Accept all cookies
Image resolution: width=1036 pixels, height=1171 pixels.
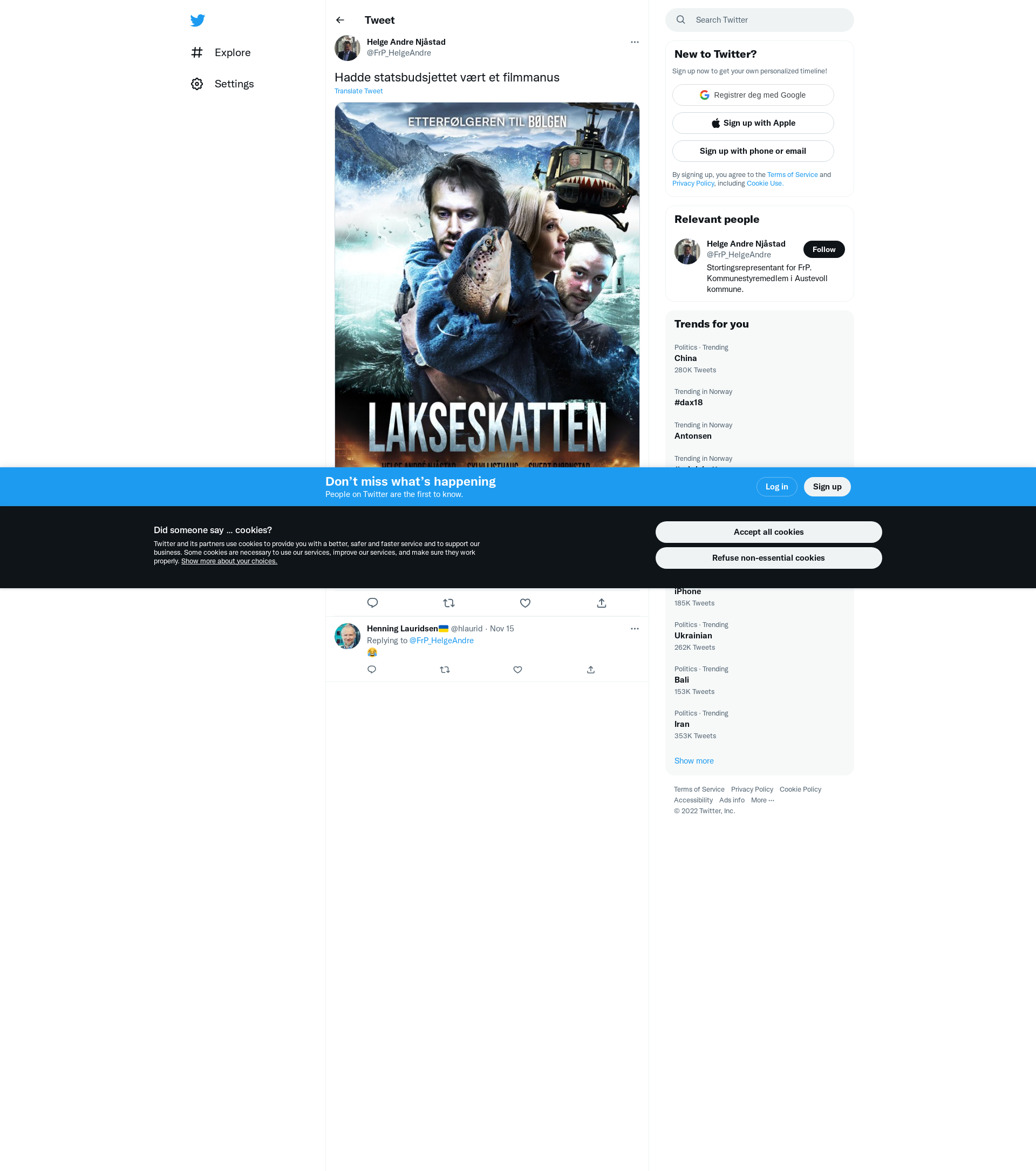768,532
